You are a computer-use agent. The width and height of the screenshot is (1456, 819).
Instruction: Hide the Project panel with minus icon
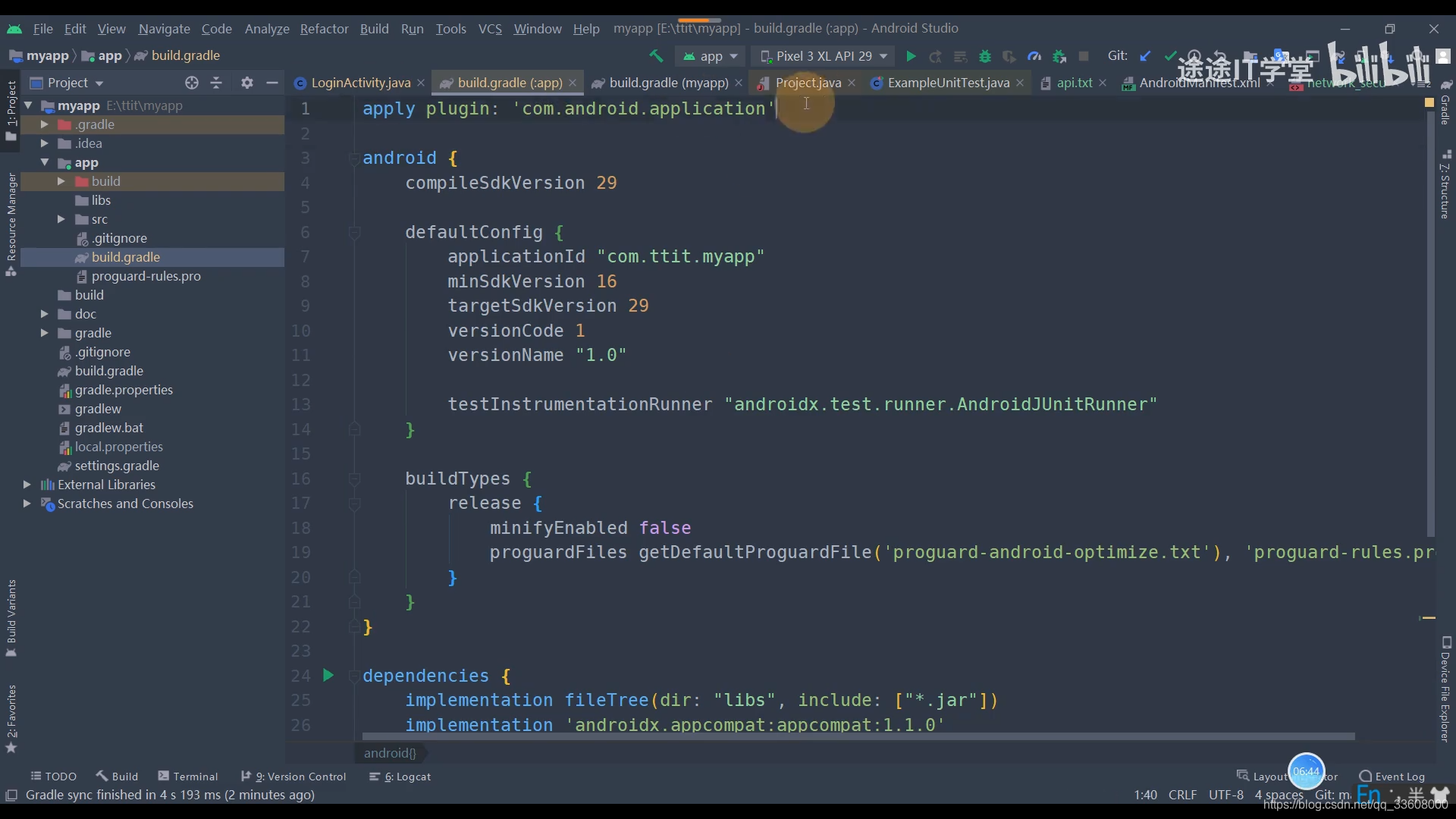(272, 83)
